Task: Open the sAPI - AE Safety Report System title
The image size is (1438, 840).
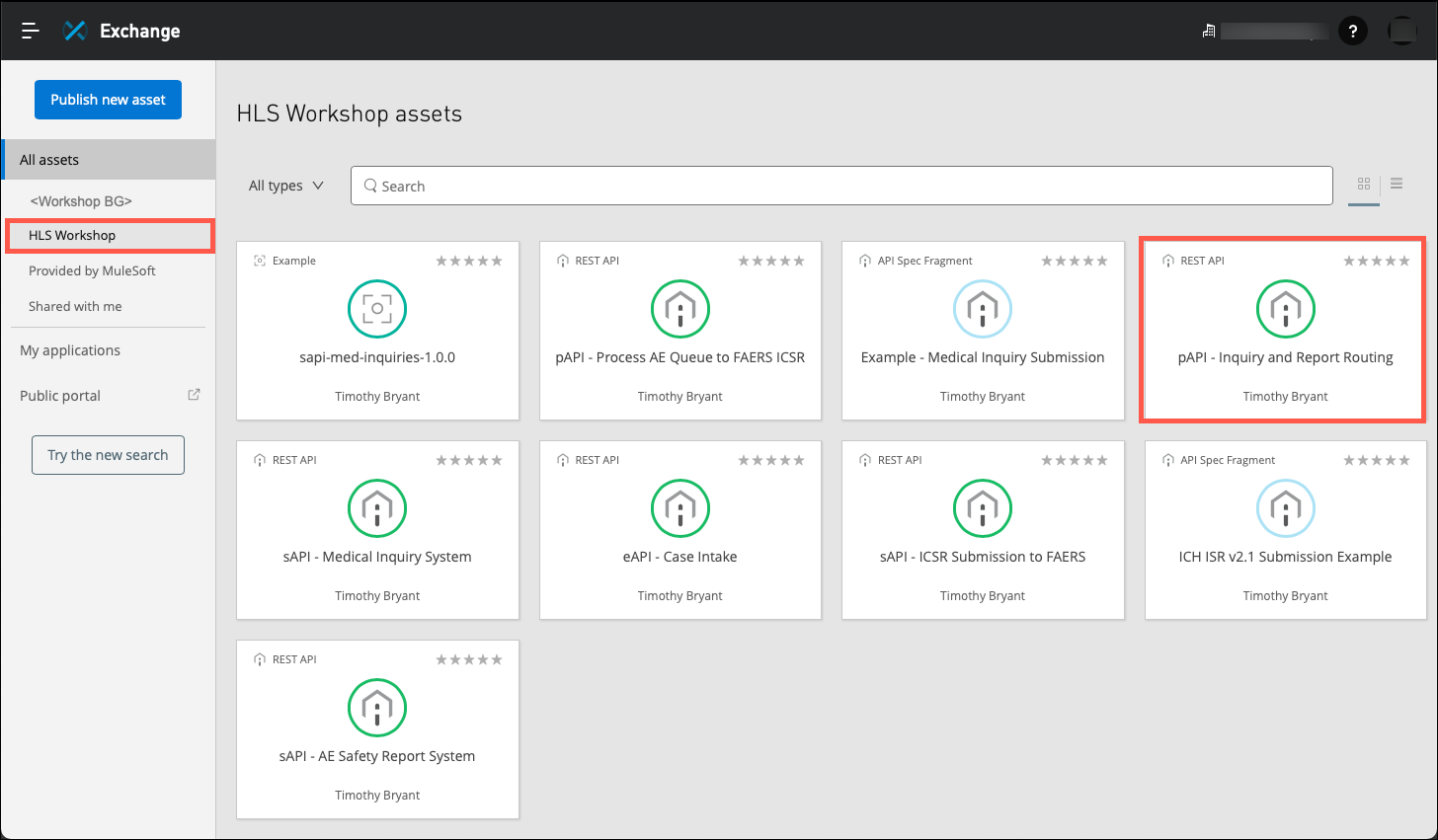Action: pyautogui.click(x=377, y=756)
